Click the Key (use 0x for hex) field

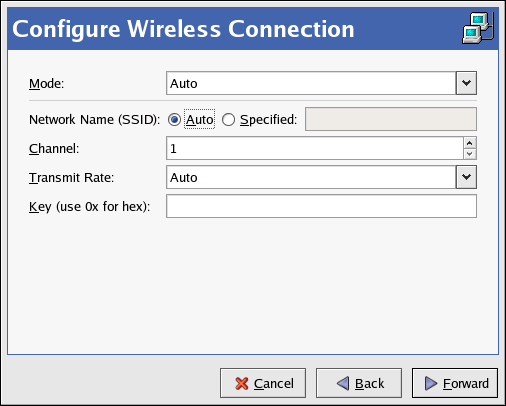click(x=321, y=206)
